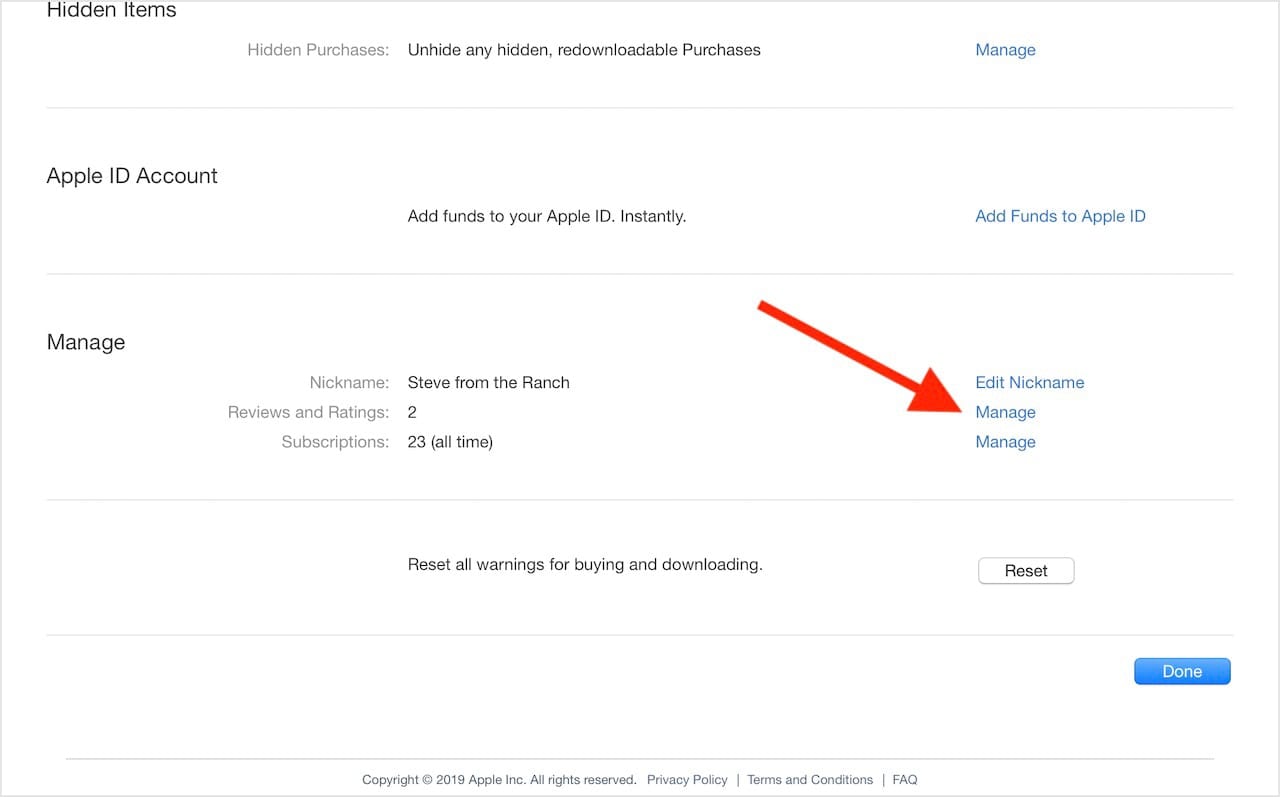Open the Privacy Policy footer link
The width and height of the screenshot is (1280, 797).
tap(687, 780)
